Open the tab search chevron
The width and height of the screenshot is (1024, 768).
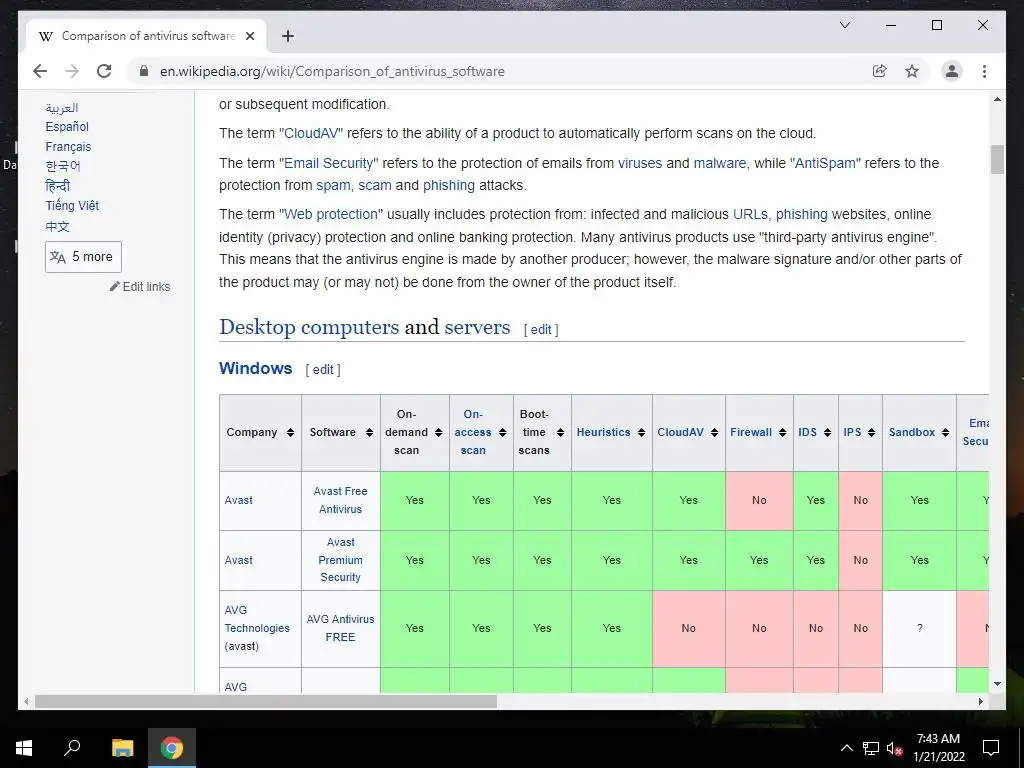click(x=844, y=25)
